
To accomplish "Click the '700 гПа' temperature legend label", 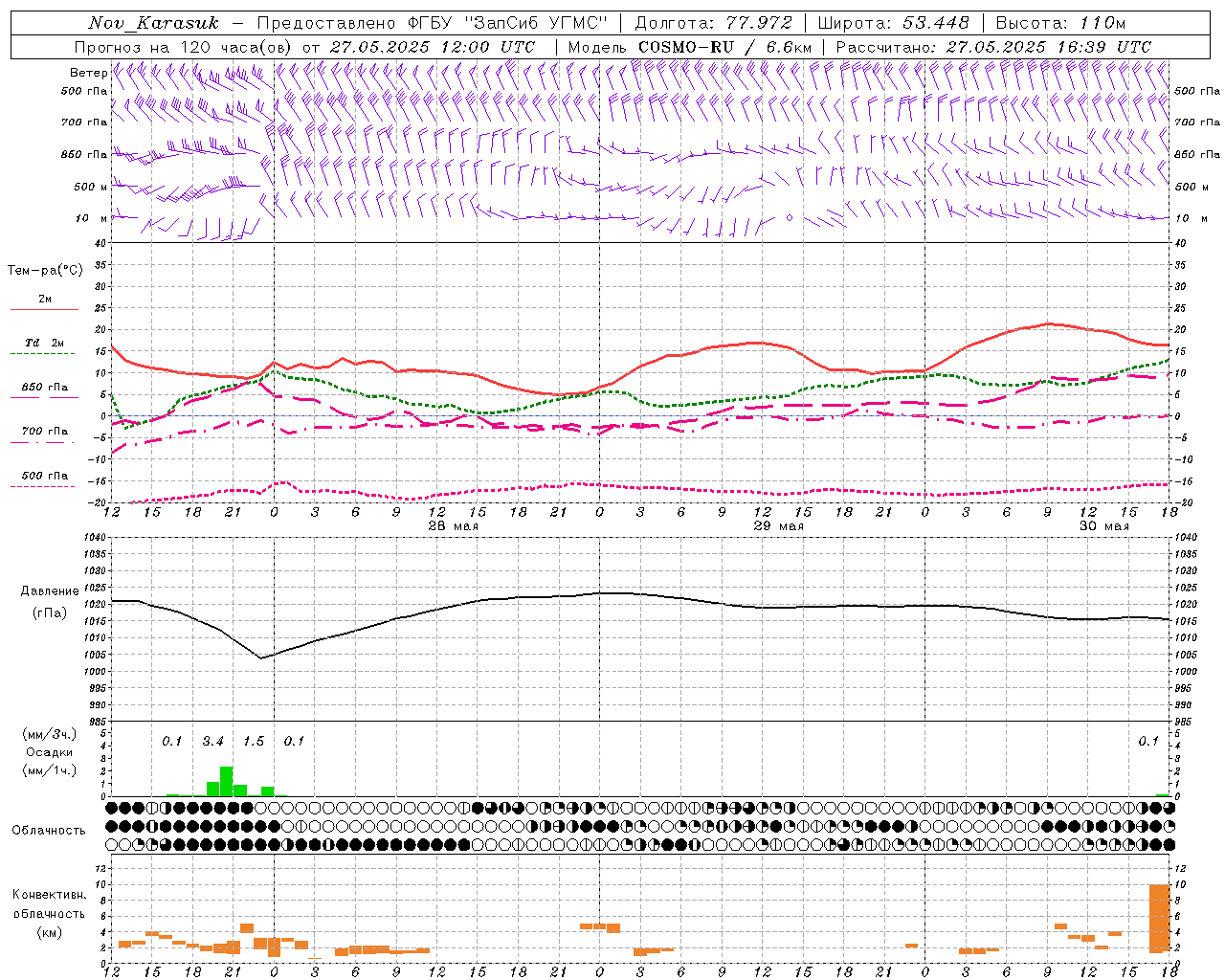I will (45, 431).
